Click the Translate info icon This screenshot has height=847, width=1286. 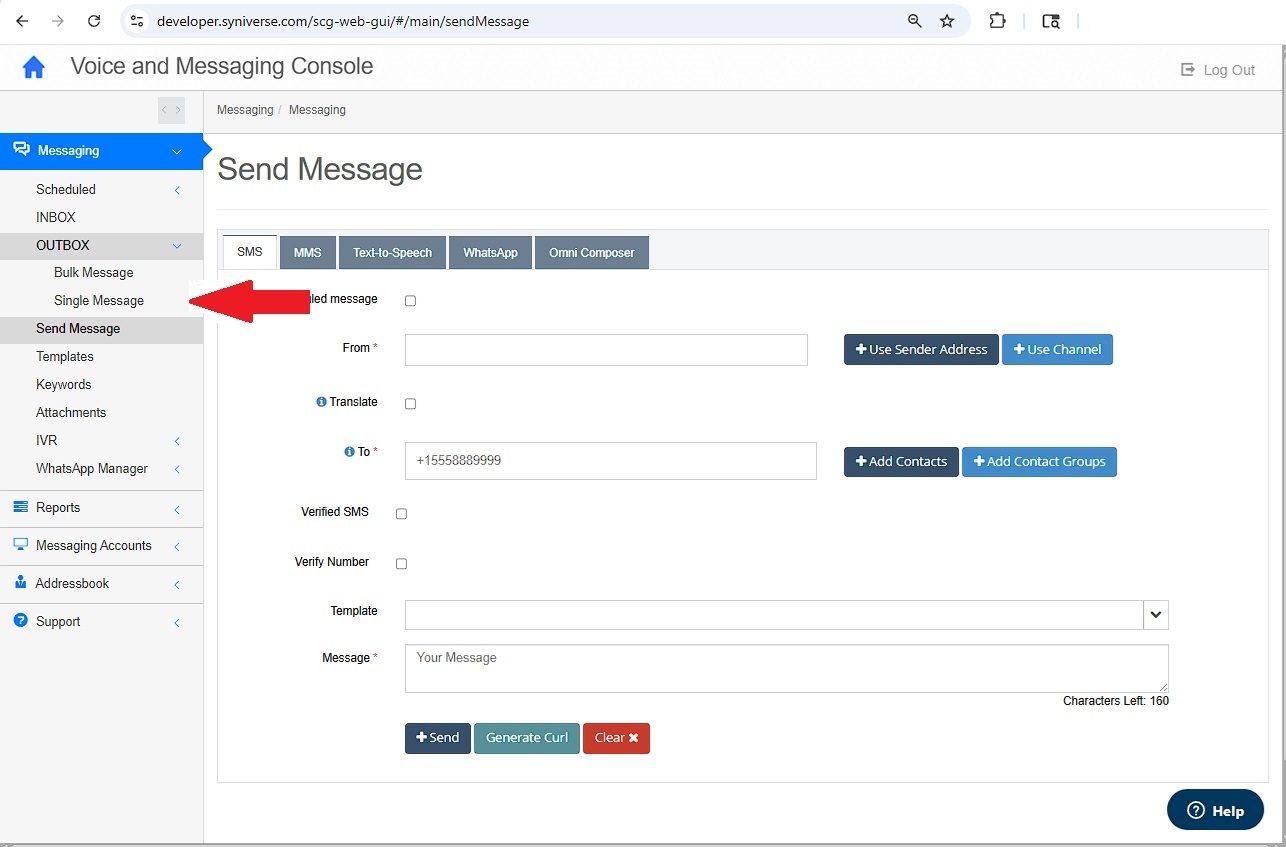pos(321,402)
